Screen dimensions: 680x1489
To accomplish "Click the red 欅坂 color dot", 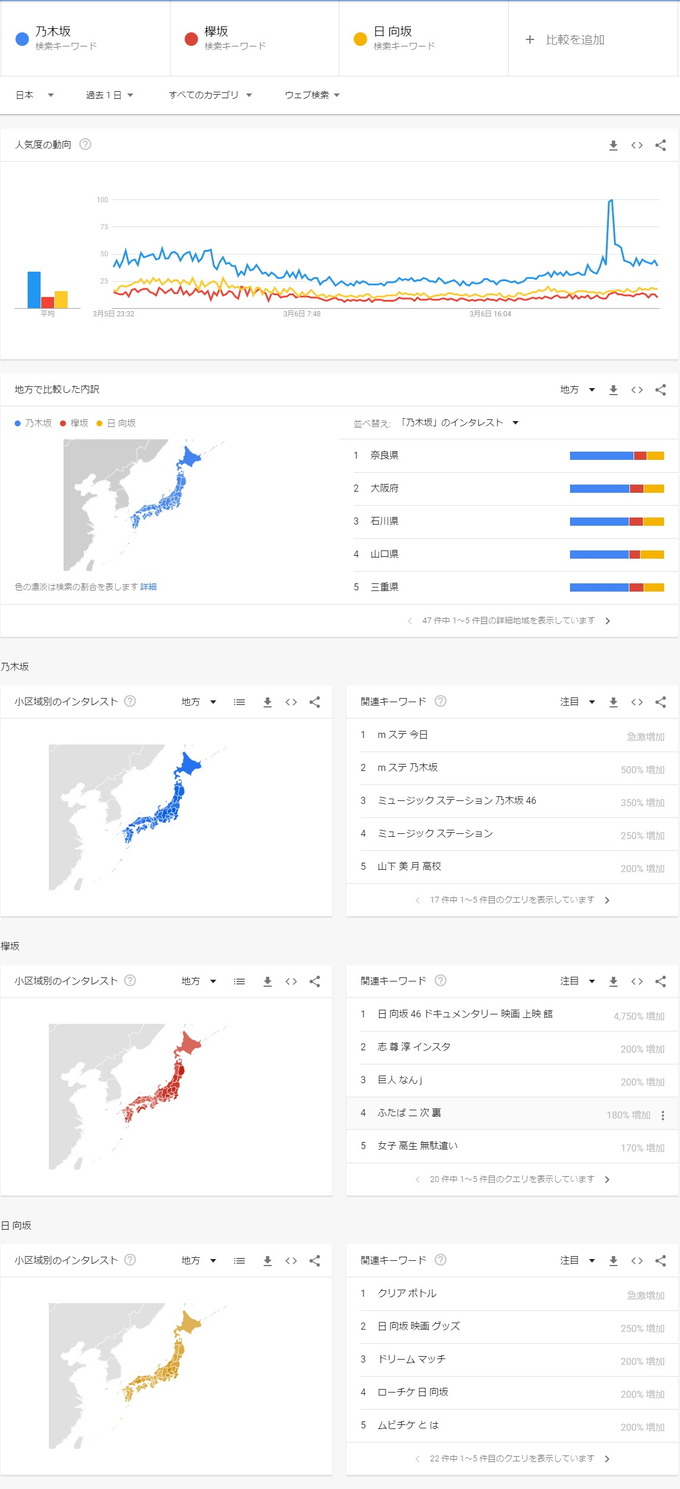I will (x=191, y=39).
